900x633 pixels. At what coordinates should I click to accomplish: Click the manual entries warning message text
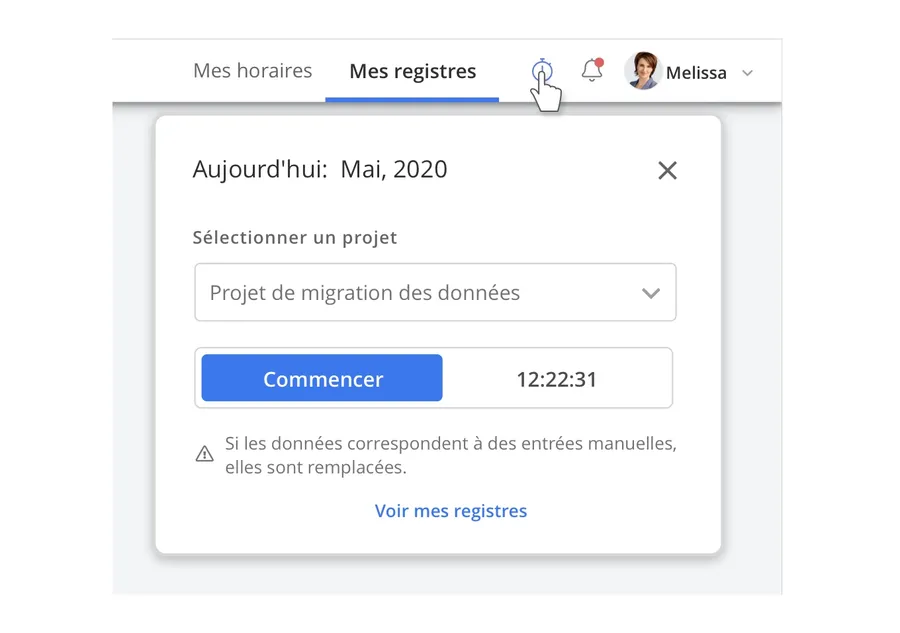(x=450, y=443)
